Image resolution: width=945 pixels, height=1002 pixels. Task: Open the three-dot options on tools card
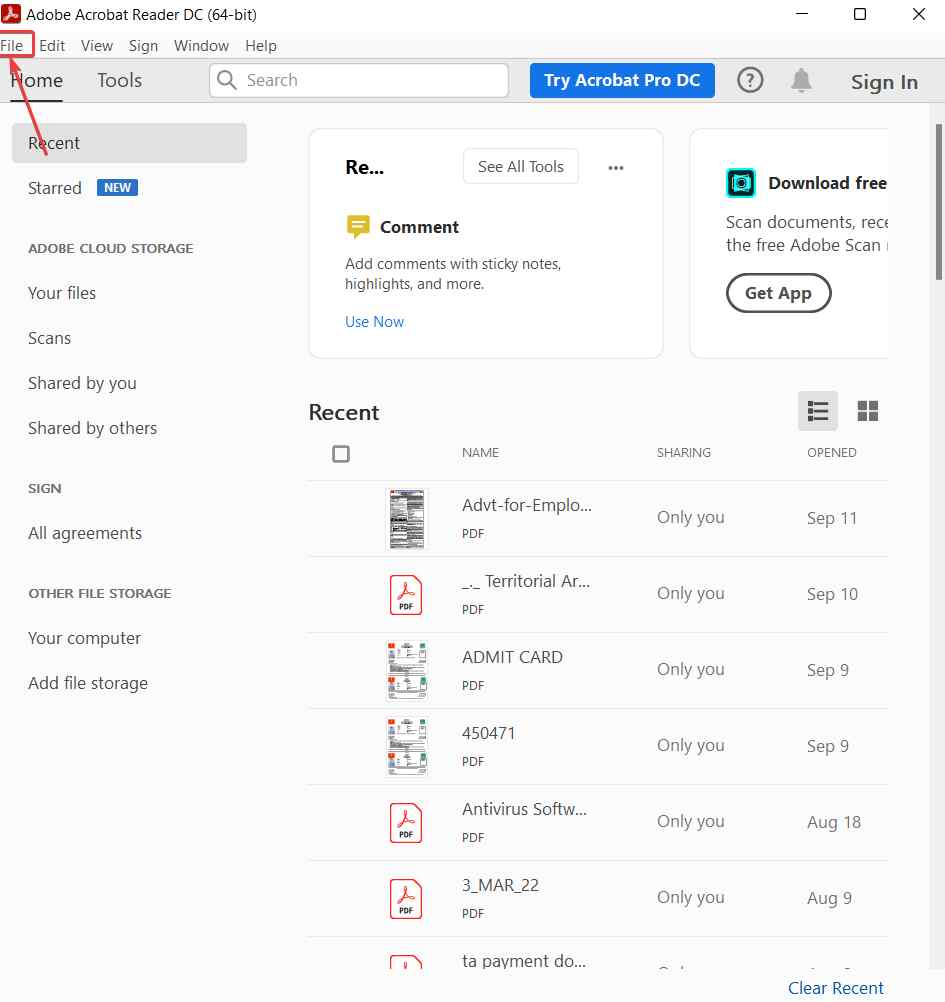[616, 167]
